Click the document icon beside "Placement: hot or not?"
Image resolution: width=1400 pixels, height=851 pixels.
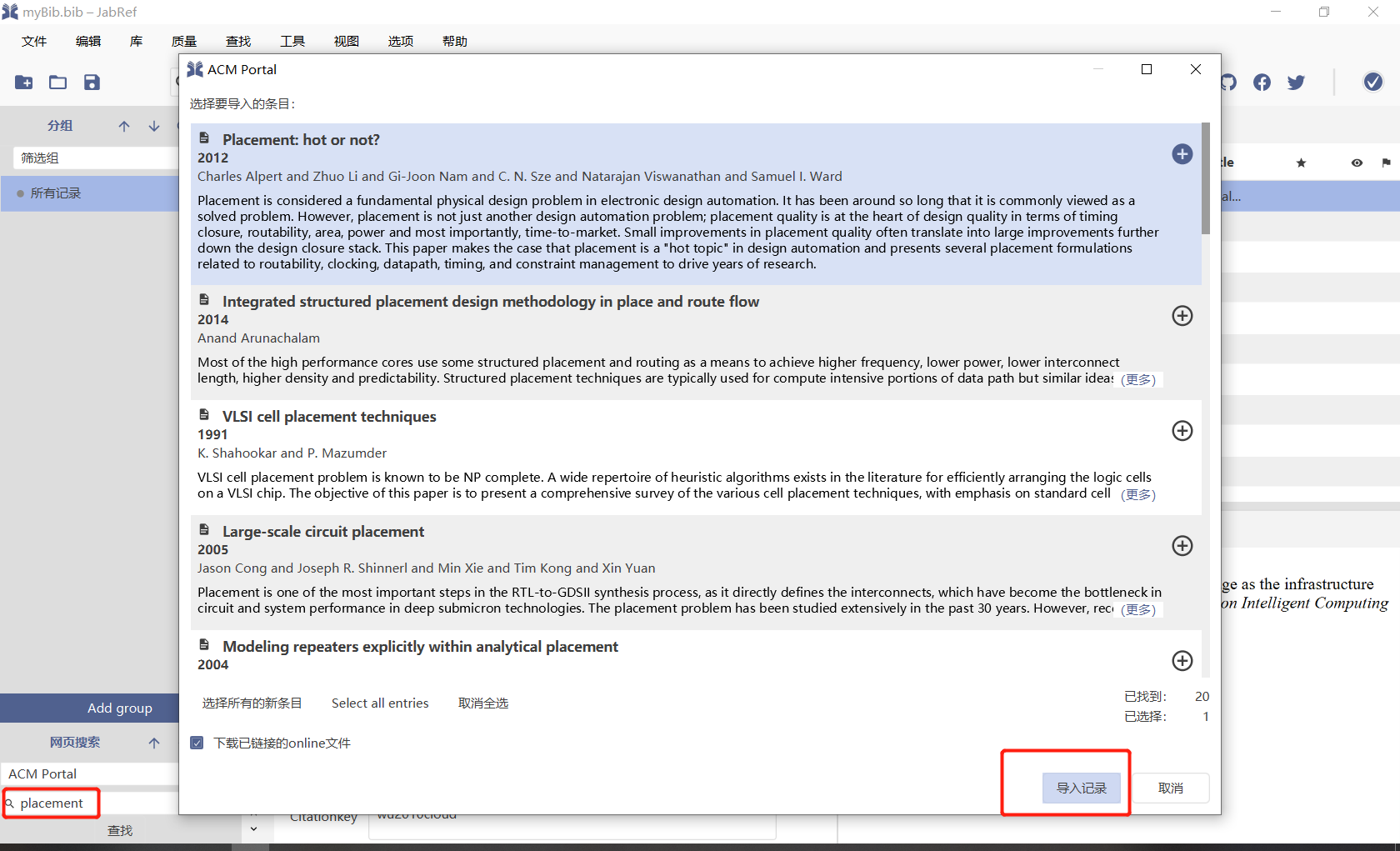point(204,138)
